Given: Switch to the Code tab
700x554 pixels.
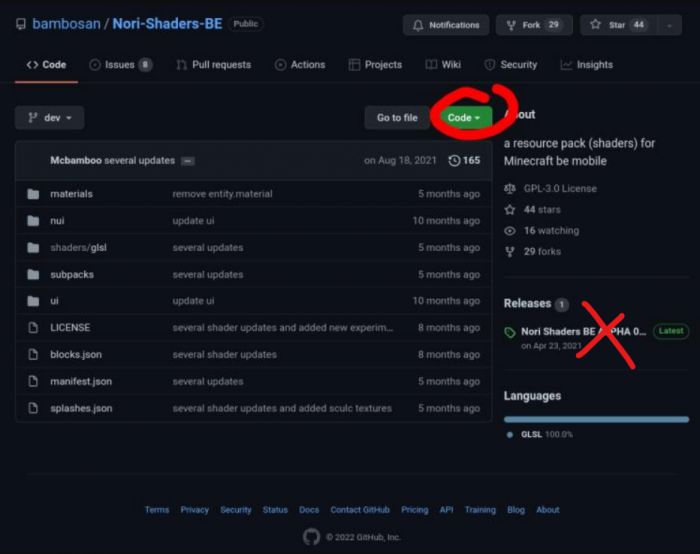Looking at the screenshot, I should point(46,65).
